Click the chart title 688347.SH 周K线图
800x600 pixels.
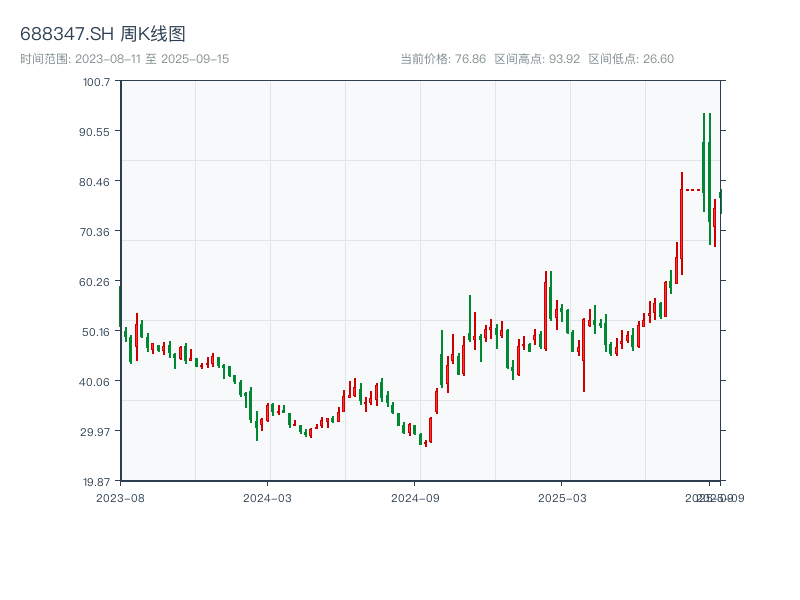(x=103, y=34)
